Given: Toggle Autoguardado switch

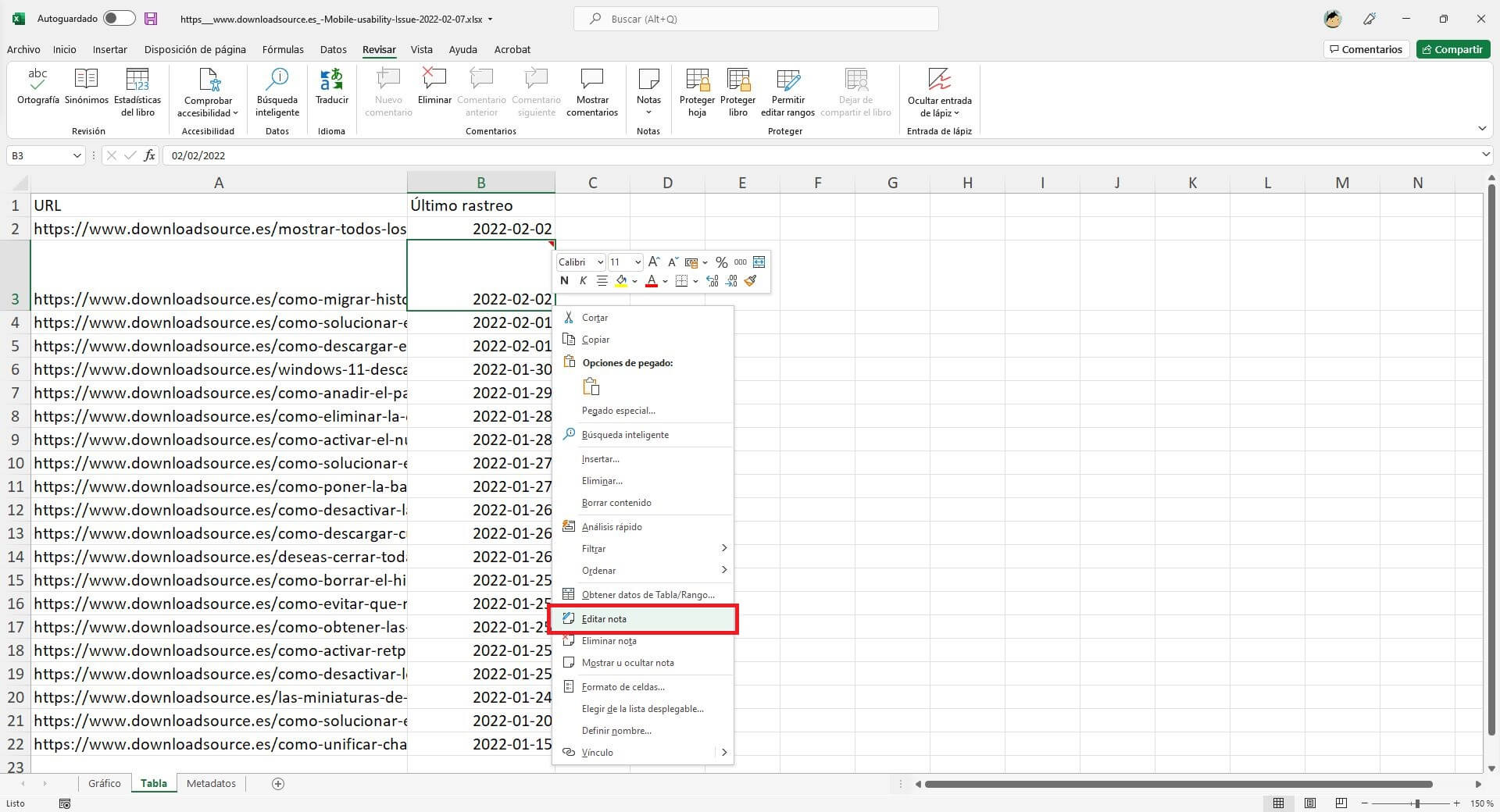Looking at the screenshot, I should 120,19.
